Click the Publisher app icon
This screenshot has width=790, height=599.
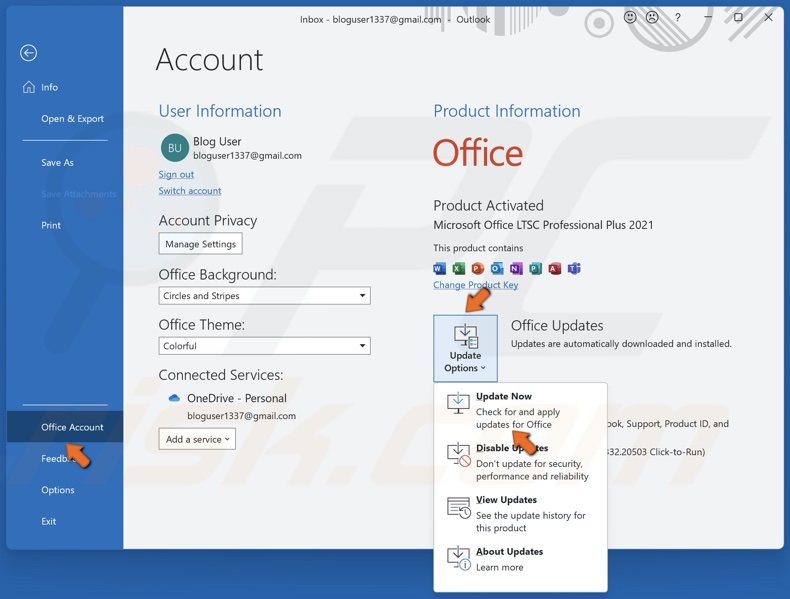pos(535,269)
